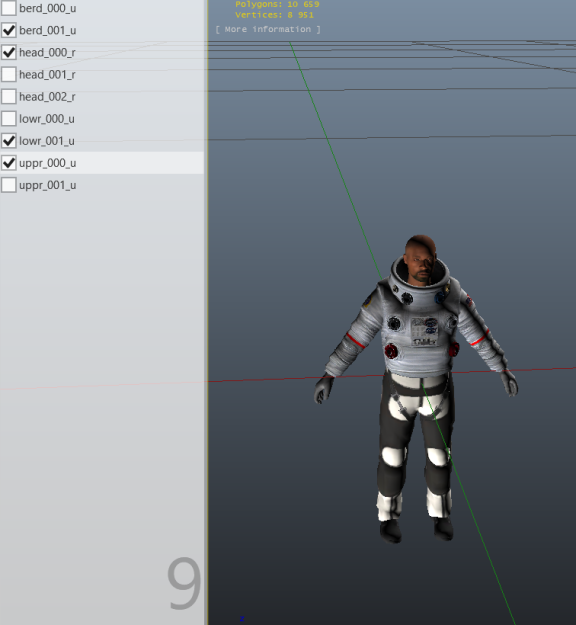
Task: Click the astronaut model's head
Action: (x=420, y=260)
